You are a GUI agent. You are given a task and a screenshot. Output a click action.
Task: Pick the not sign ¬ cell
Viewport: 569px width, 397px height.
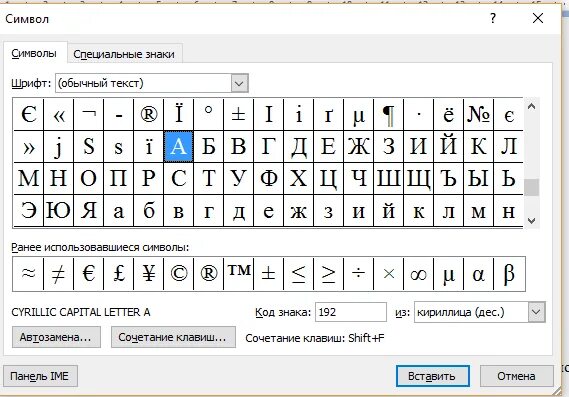(x=88, y=115)
